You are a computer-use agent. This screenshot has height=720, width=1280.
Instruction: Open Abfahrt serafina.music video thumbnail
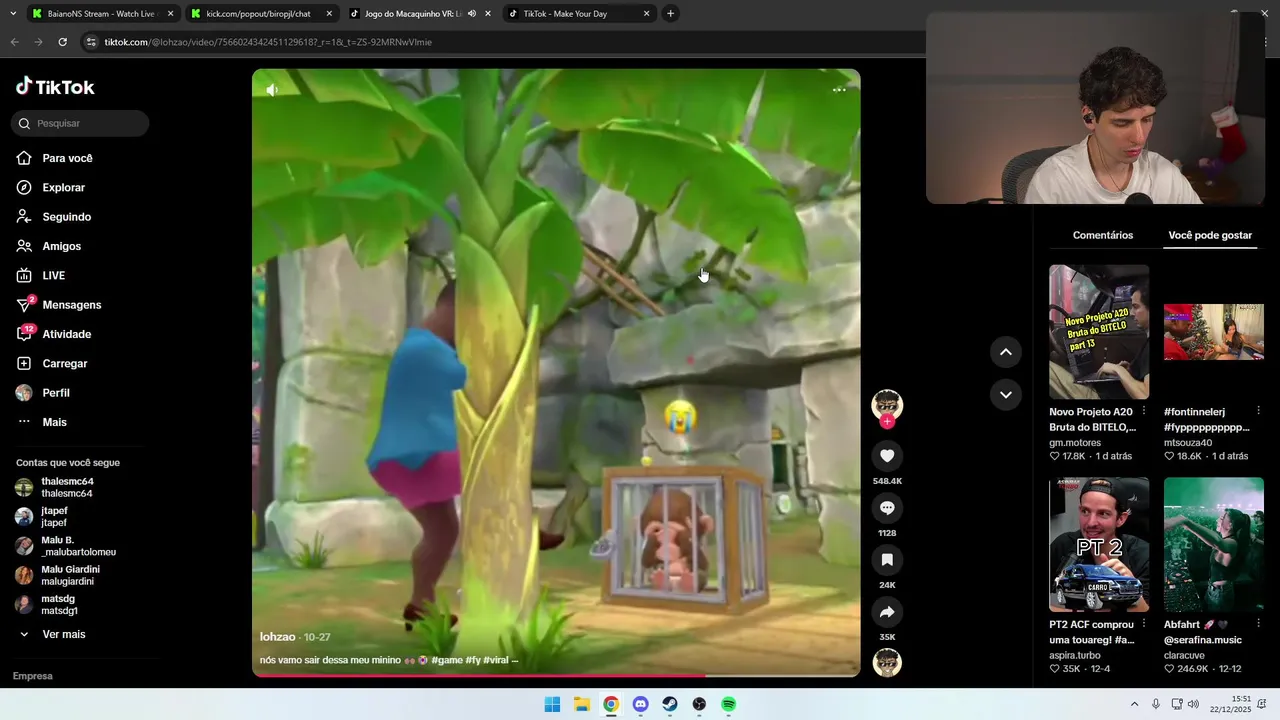pyautogui.click(x=1214, y=545)
